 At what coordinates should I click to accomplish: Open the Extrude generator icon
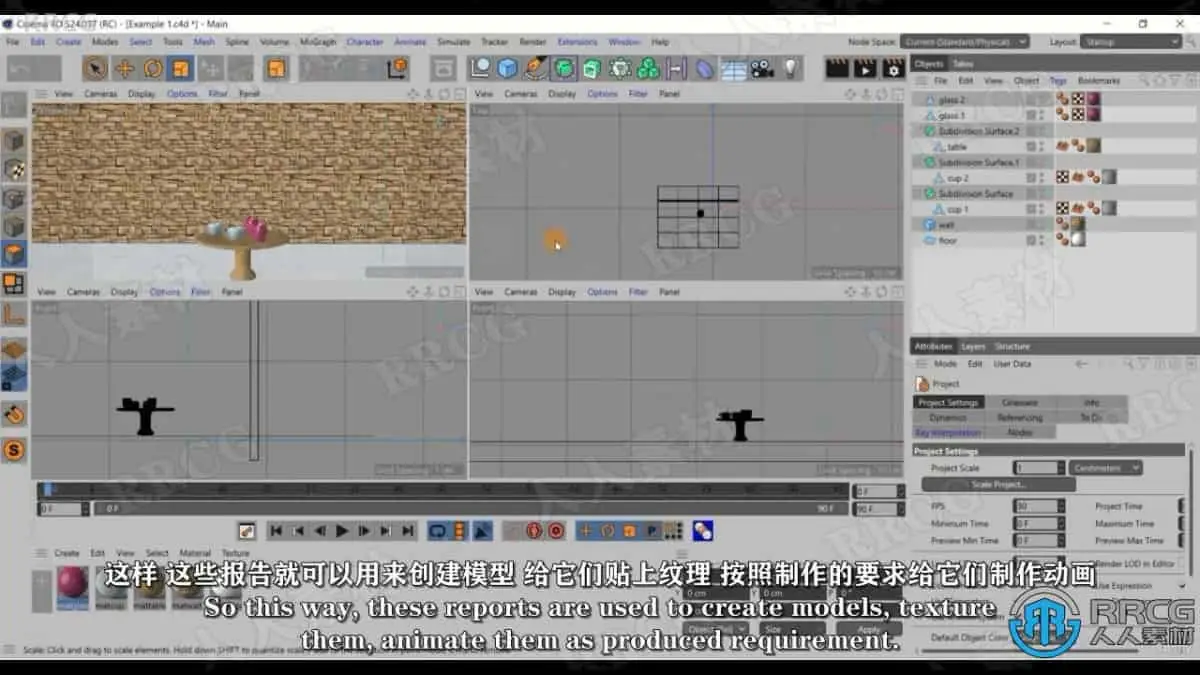(592, 68)
